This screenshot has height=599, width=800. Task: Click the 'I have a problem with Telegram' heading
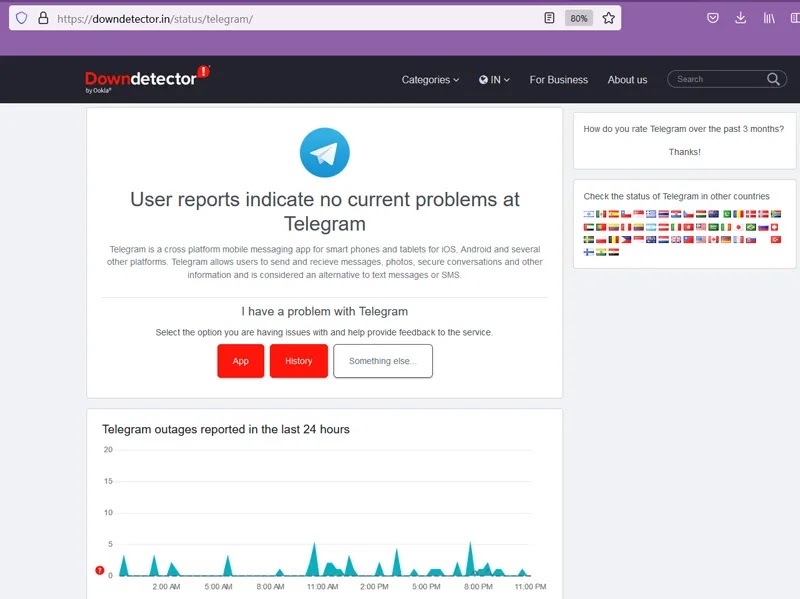(x=324, y=311)
